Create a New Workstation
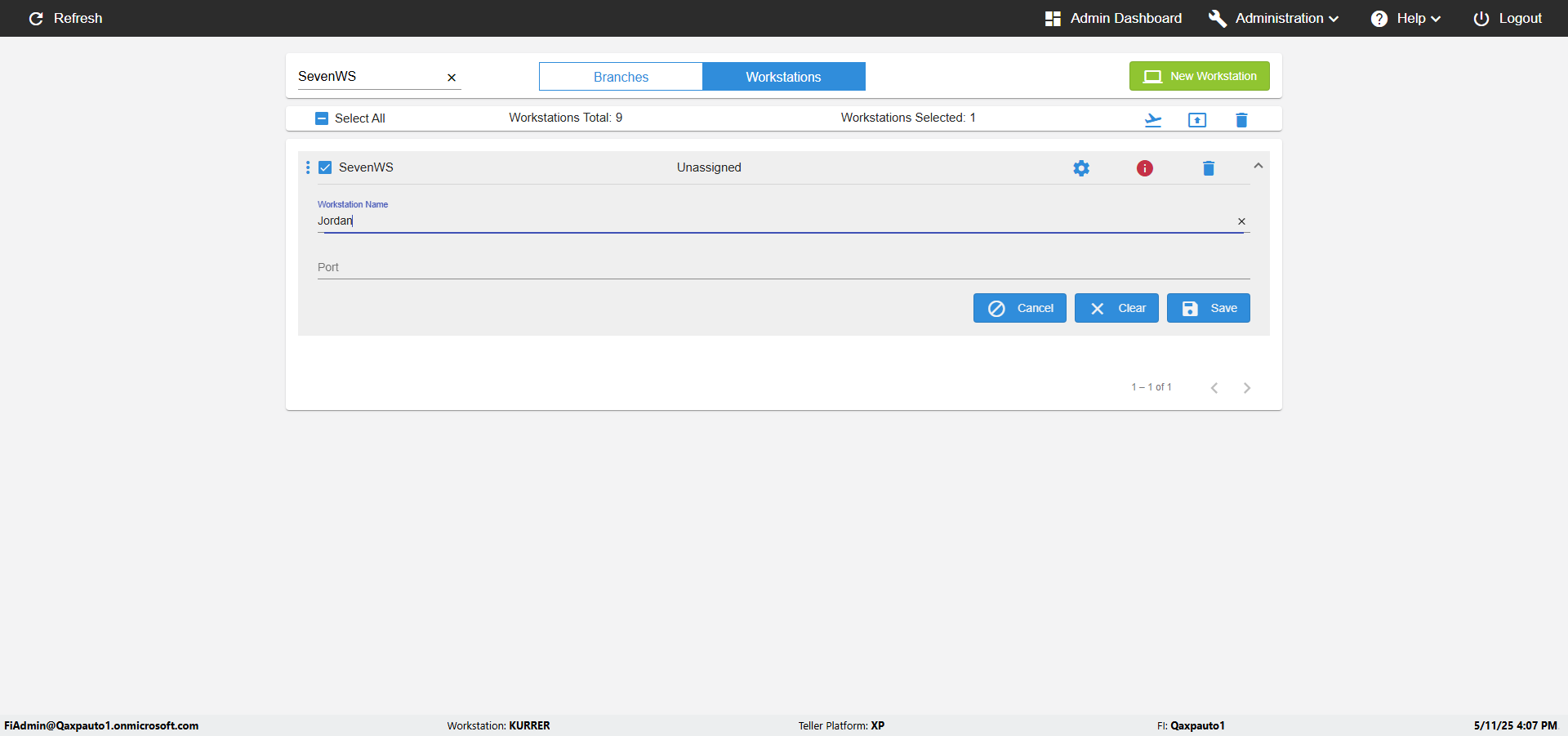 tap(1199, 76)
